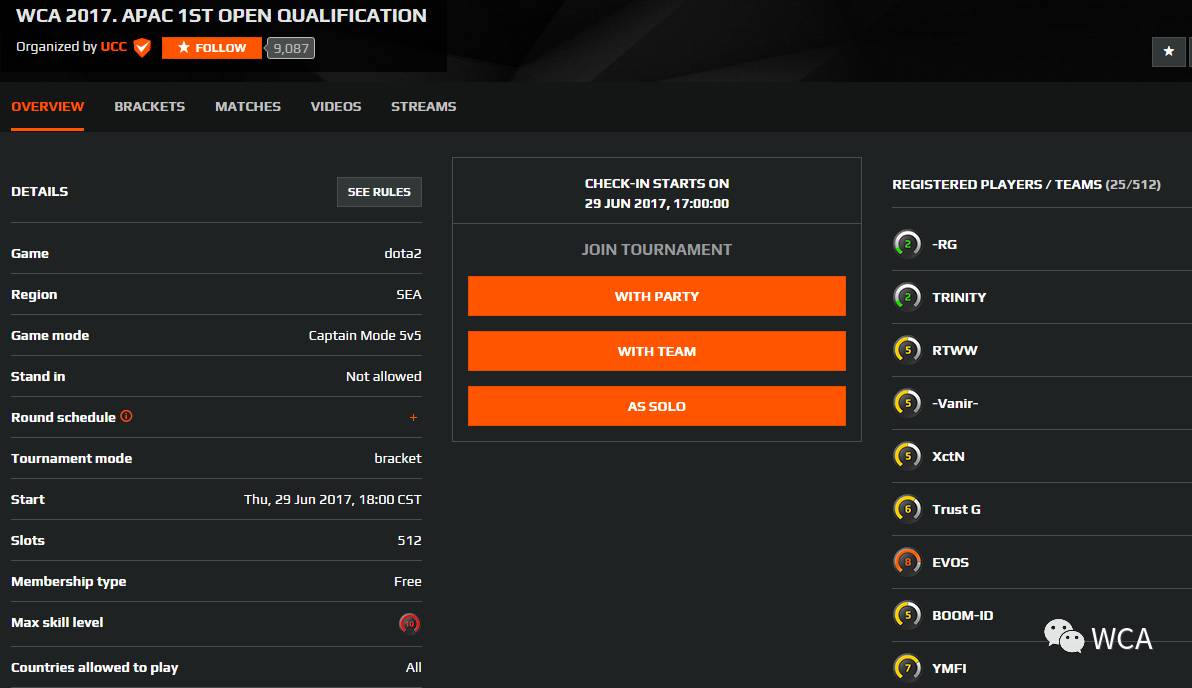The height and width of the screenshot is (688, 1192).
Task: Open the UCC organizer link
Action: click(x=113, y=47)
